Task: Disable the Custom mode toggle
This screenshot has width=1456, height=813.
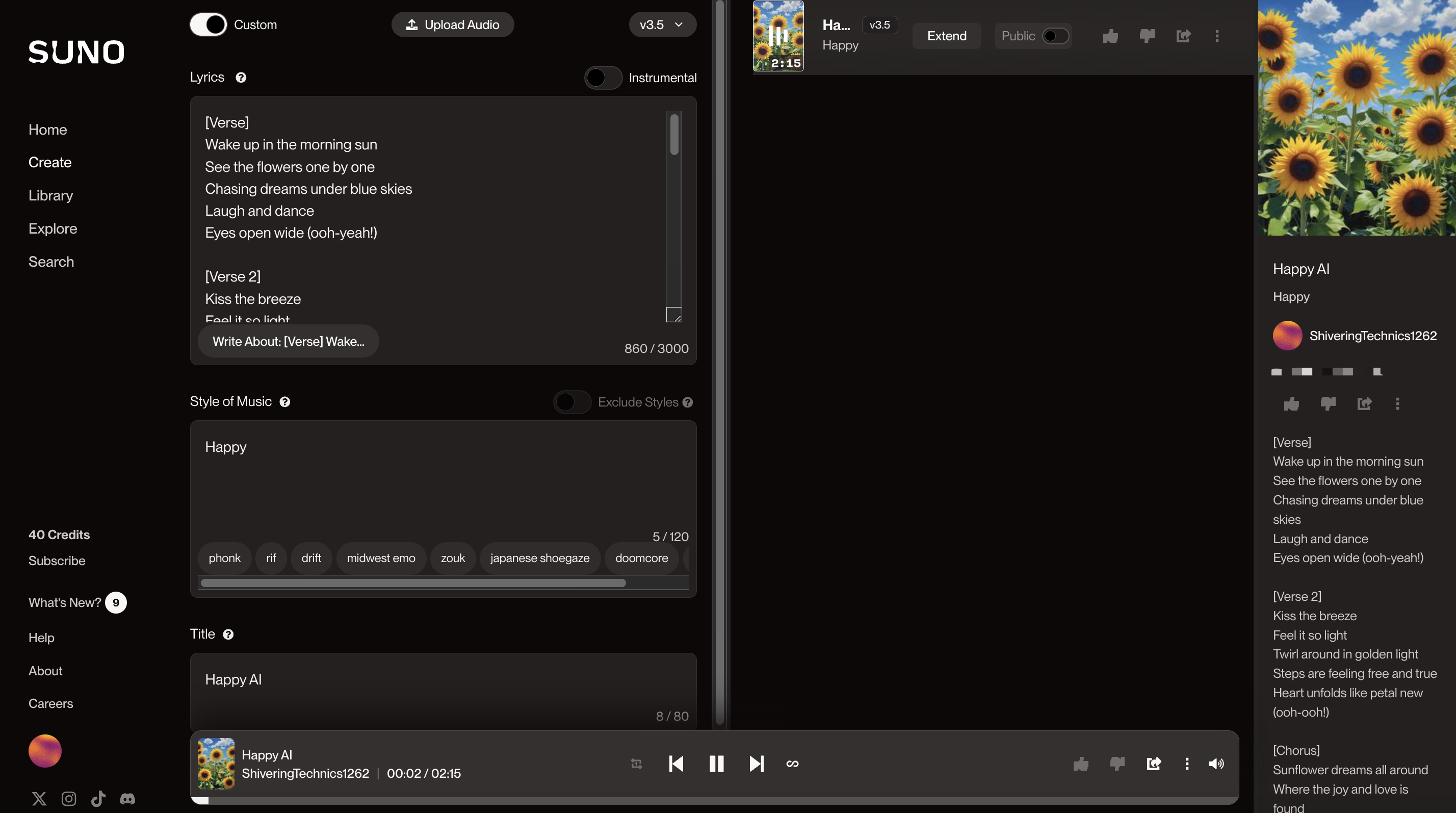Action: point(208,24)
